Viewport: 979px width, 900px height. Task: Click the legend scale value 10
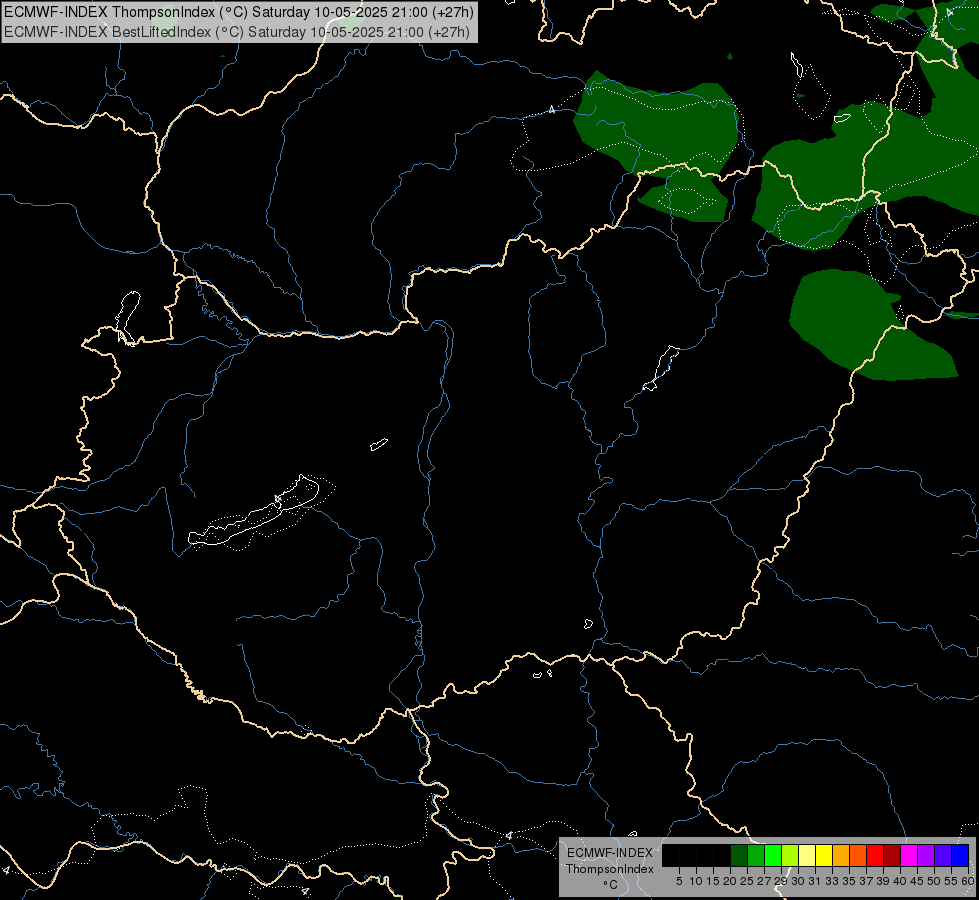(696, 881)
